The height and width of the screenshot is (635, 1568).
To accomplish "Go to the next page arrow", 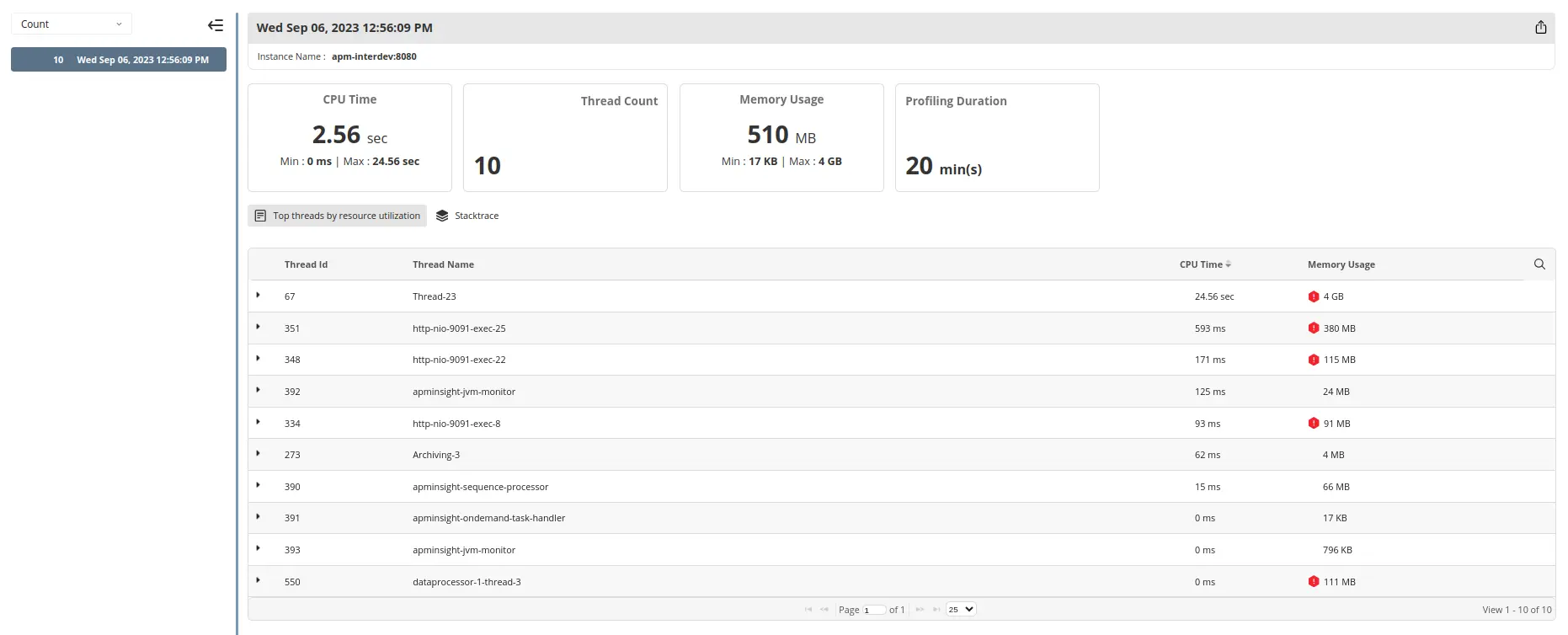I will (920, 610).
